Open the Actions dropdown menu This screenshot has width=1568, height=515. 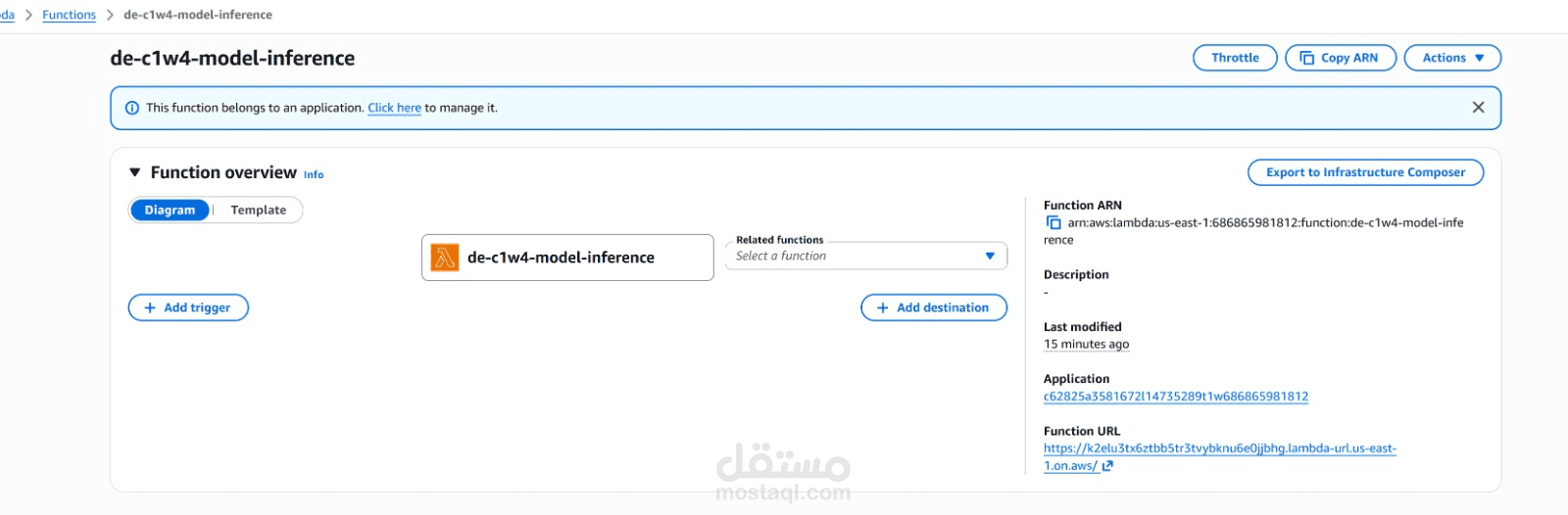[x=1452, y=58]
